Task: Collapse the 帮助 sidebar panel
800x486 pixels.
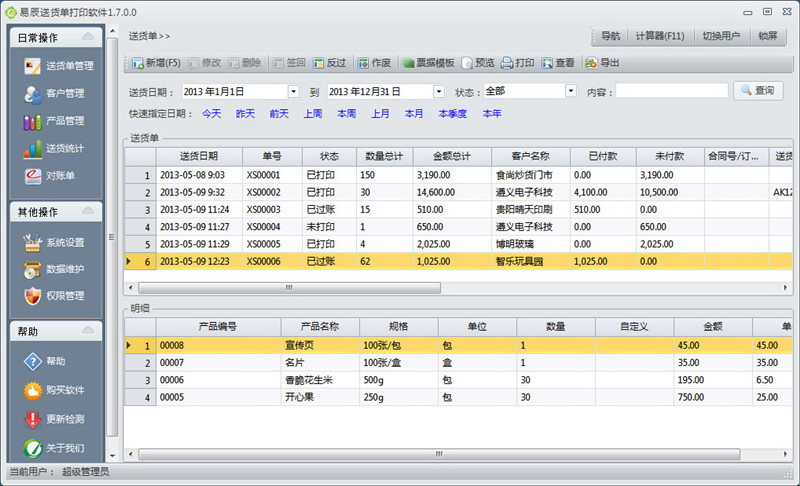Action: pyautogui.click(x=90, y=331)
